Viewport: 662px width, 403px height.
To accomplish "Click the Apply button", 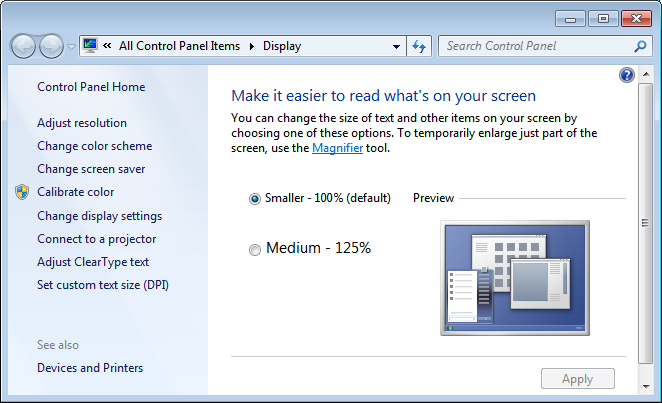I will (x=578, y=379).
